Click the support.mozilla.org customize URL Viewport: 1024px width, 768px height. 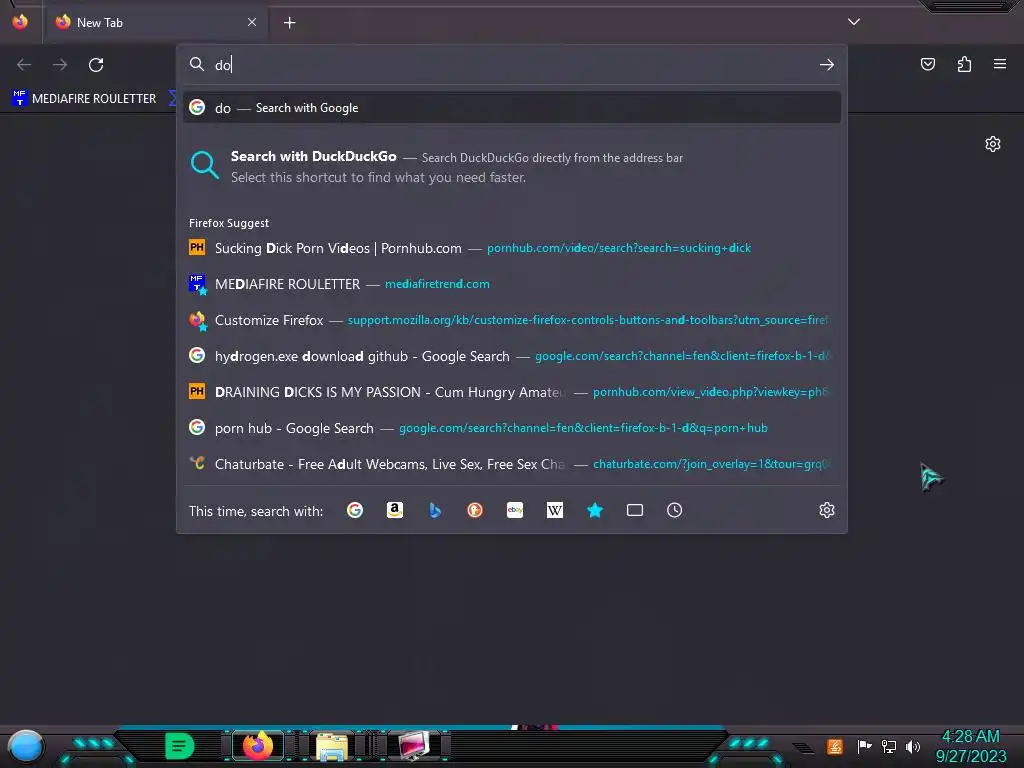click(588, 320)
